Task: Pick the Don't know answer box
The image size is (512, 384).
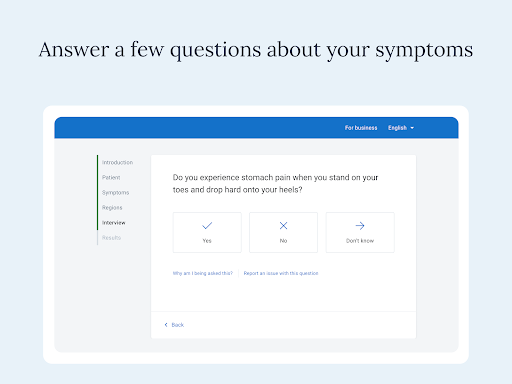Action: [360, 232]
